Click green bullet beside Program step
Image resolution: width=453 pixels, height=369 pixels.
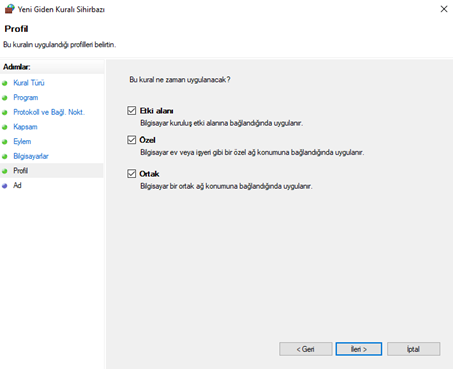(x=5, y=98)
